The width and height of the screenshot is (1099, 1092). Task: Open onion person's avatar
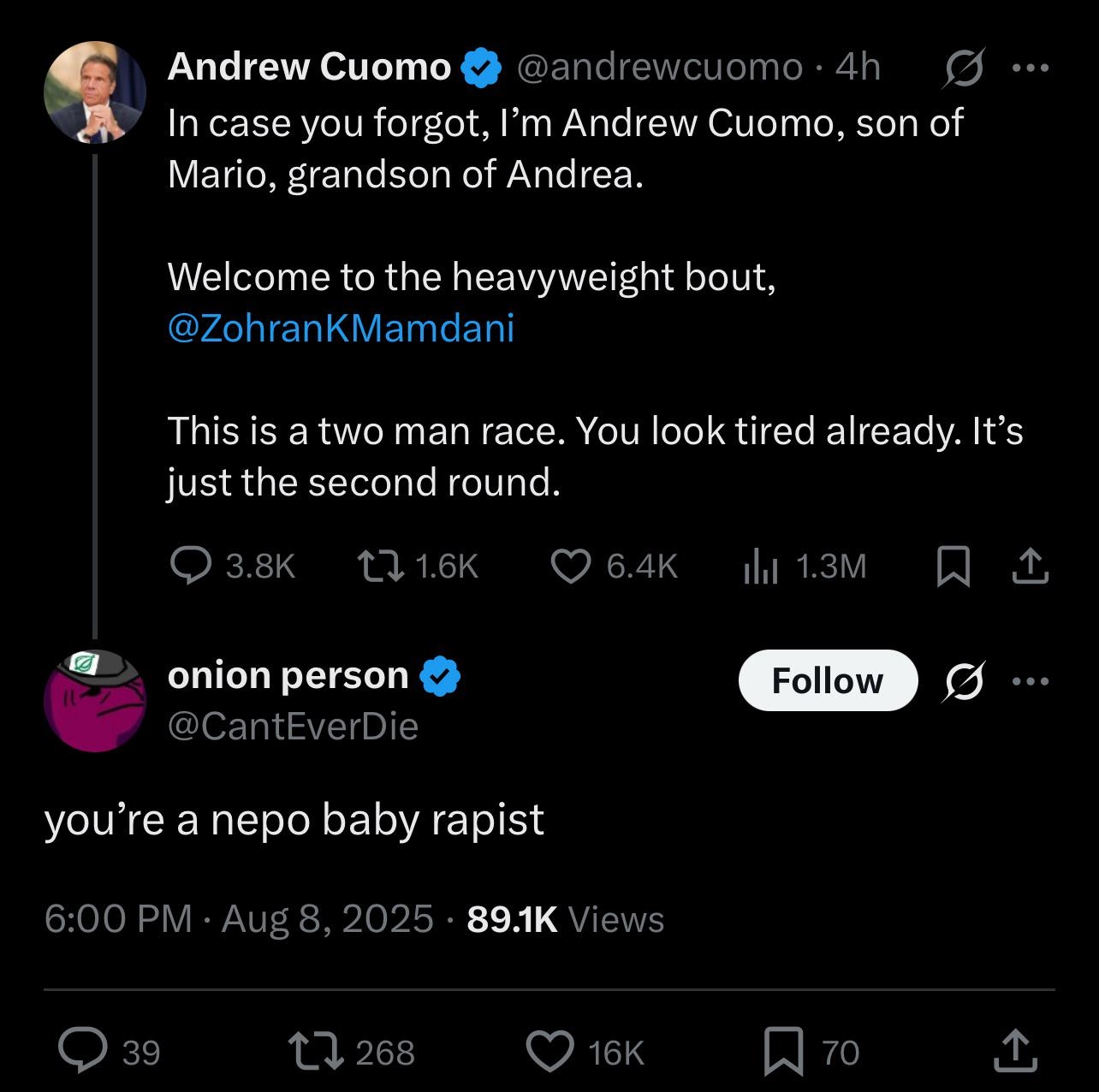[x=94, y=700]
